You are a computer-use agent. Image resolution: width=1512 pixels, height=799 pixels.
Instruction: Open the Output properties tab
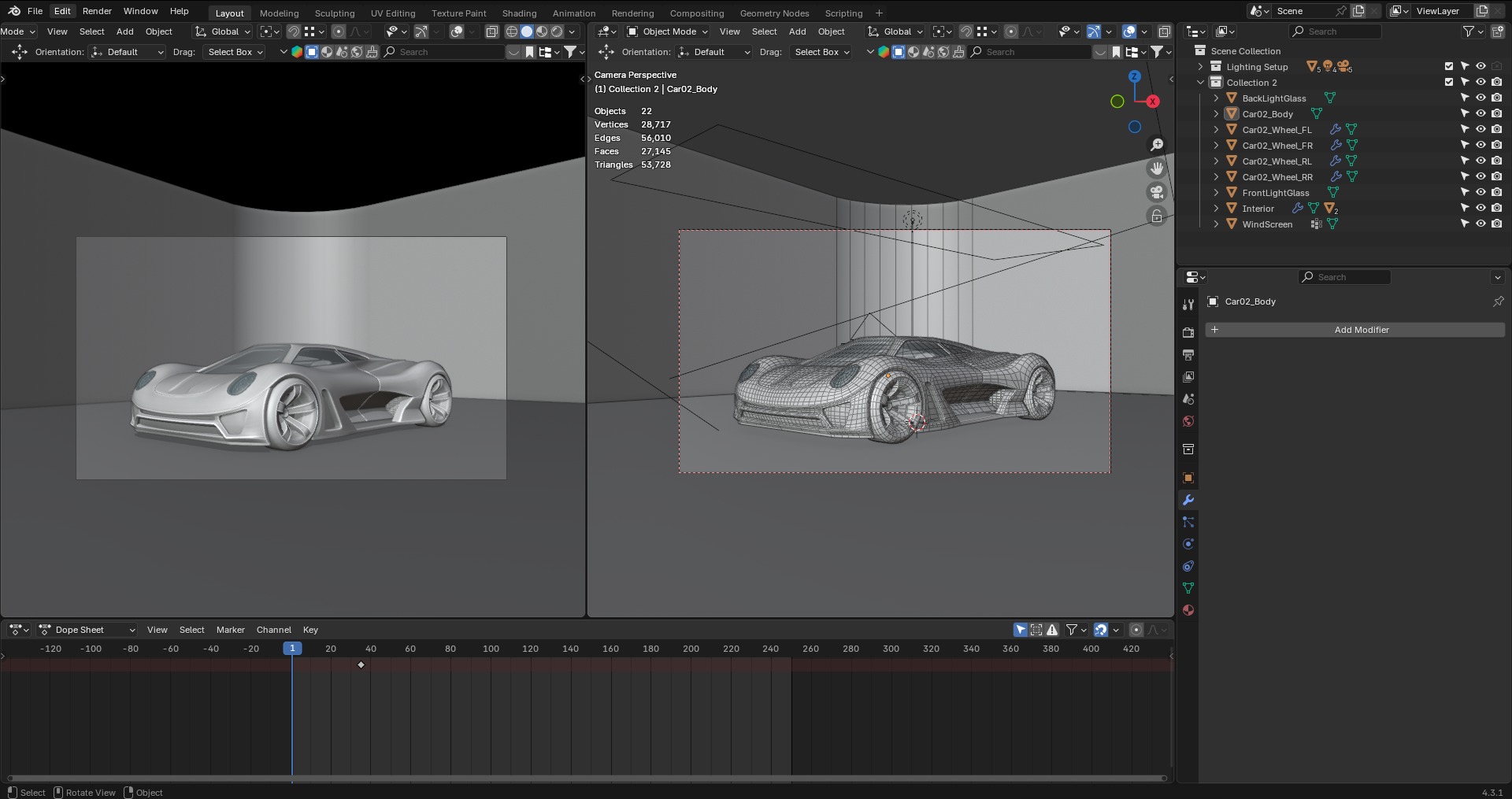pos(1188,355)
